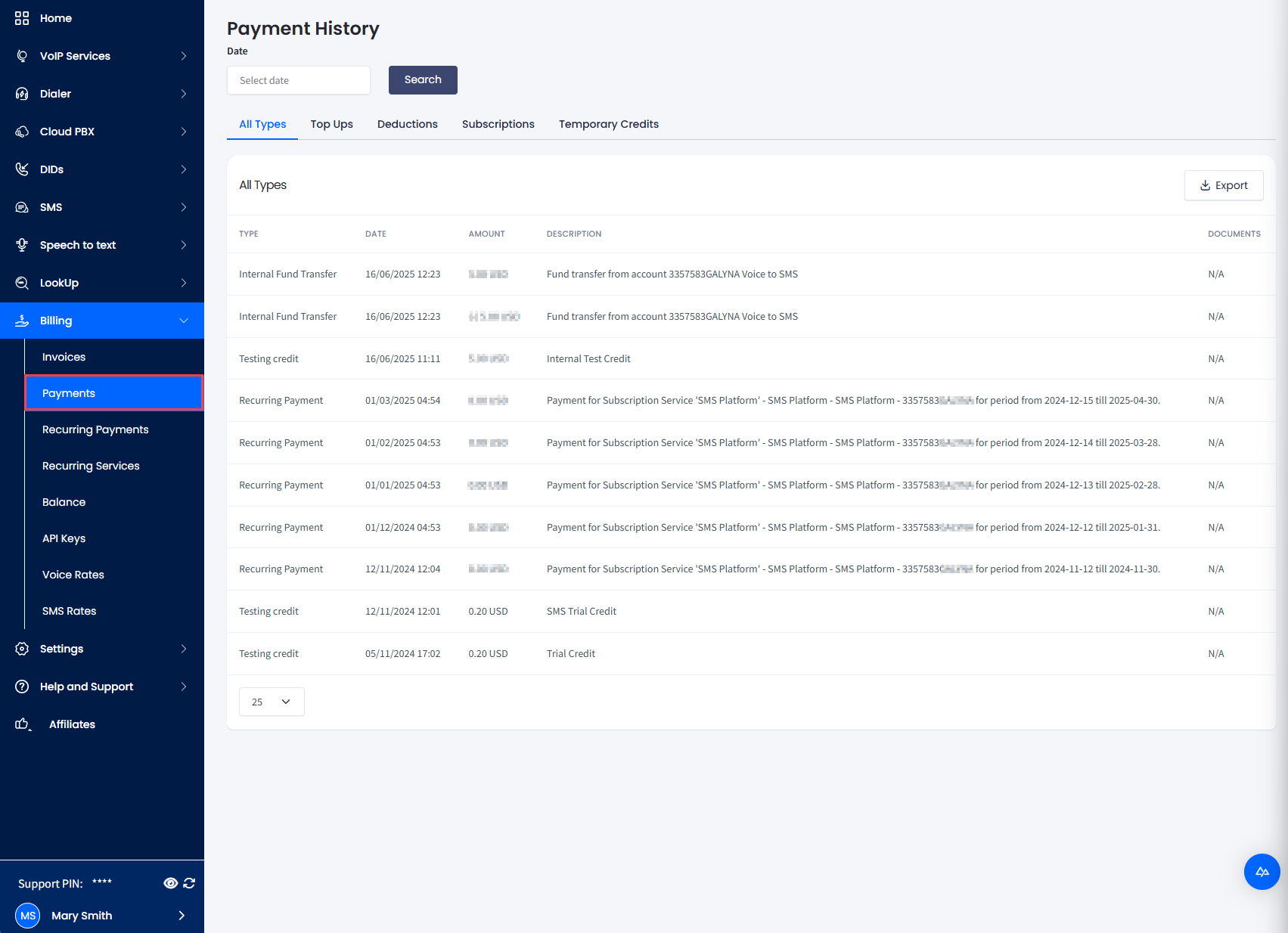This screenshot has height=933, width=1288.
Task: Click the floating support chat button
Action: (1262, 872)
